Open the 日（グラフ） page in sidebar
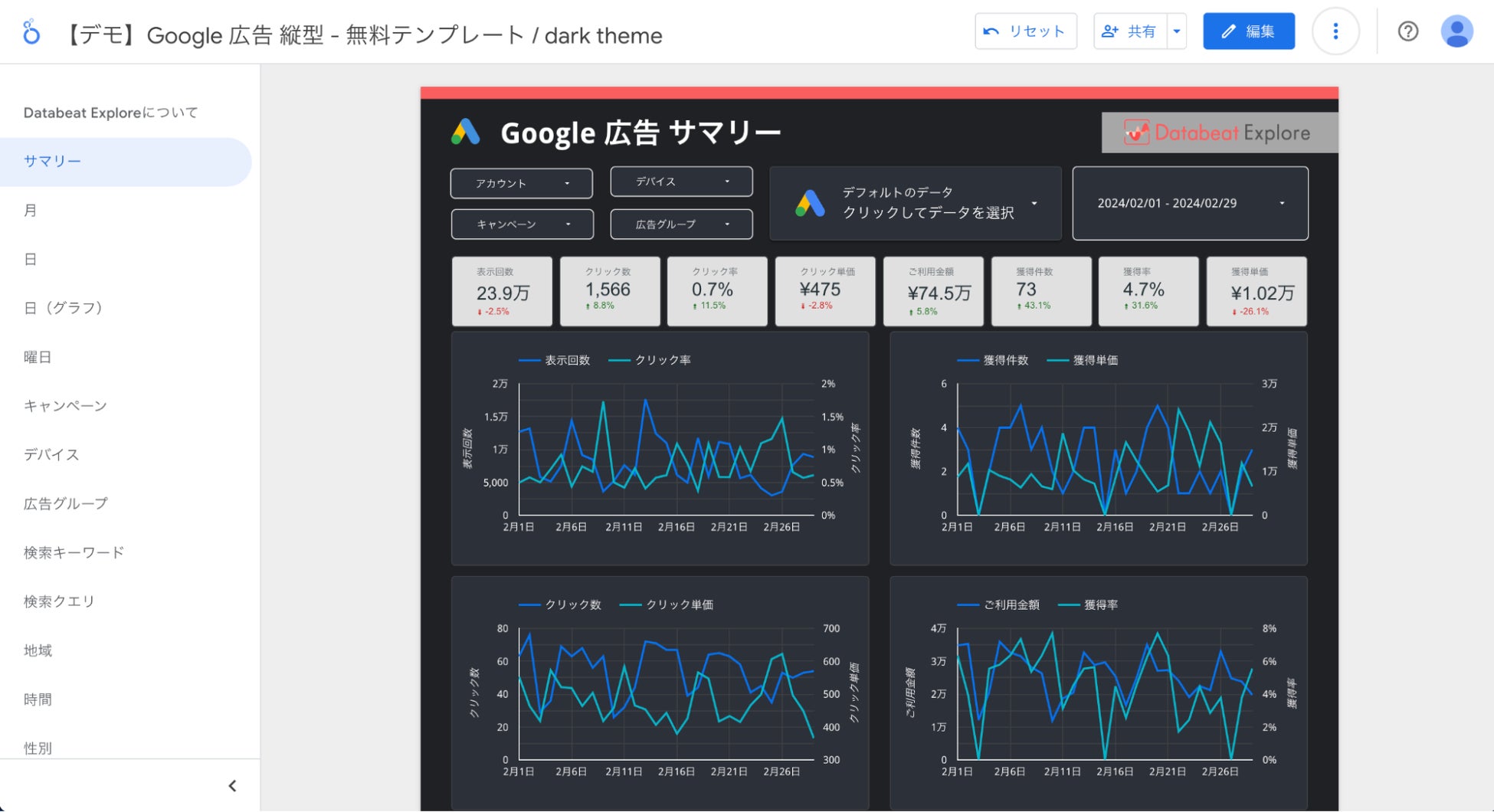The image size is (1494, 812). [x=126, y=308]
